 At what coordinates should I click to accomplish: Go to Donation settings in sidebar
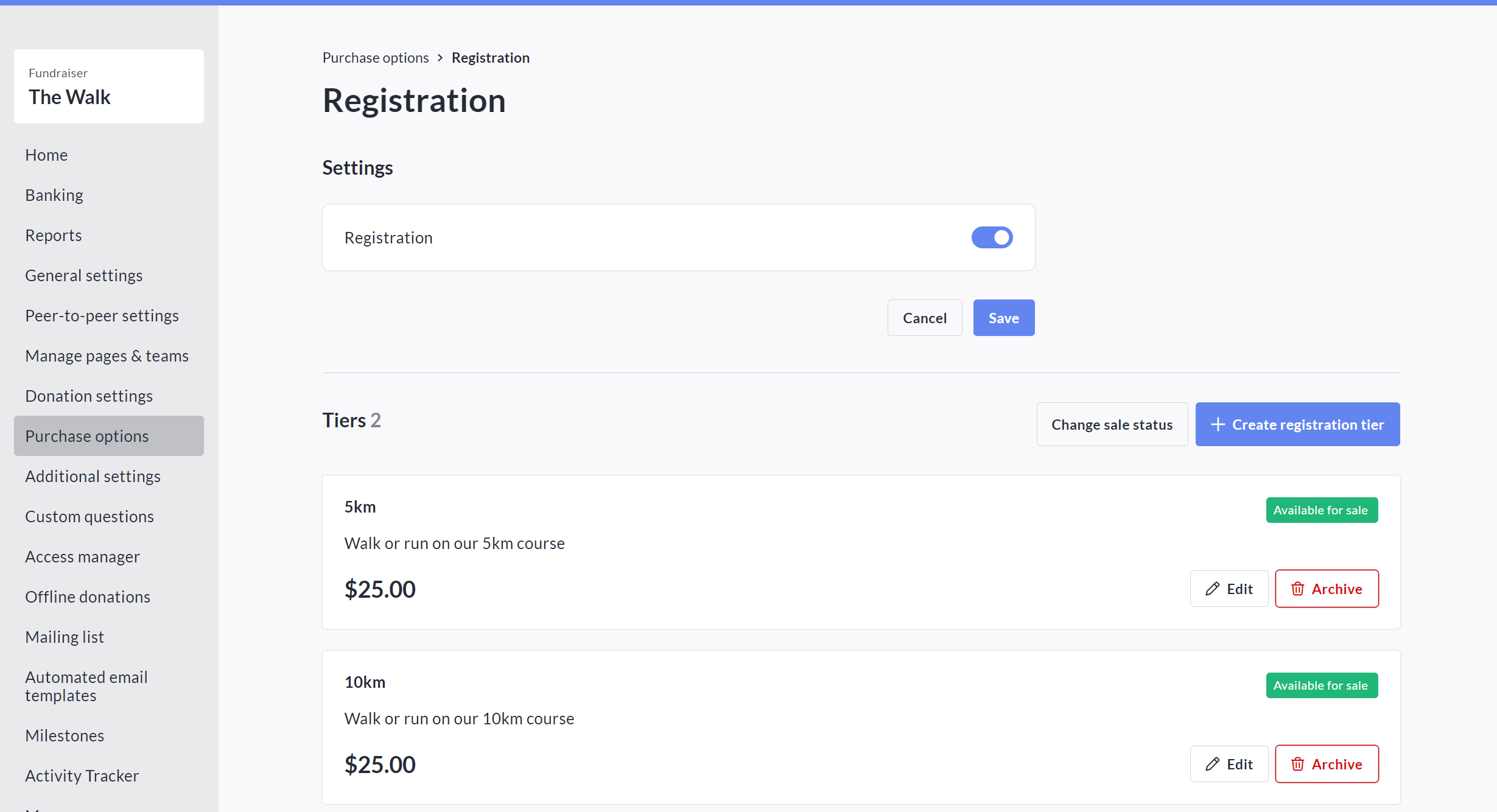click(x=89, y=396)
